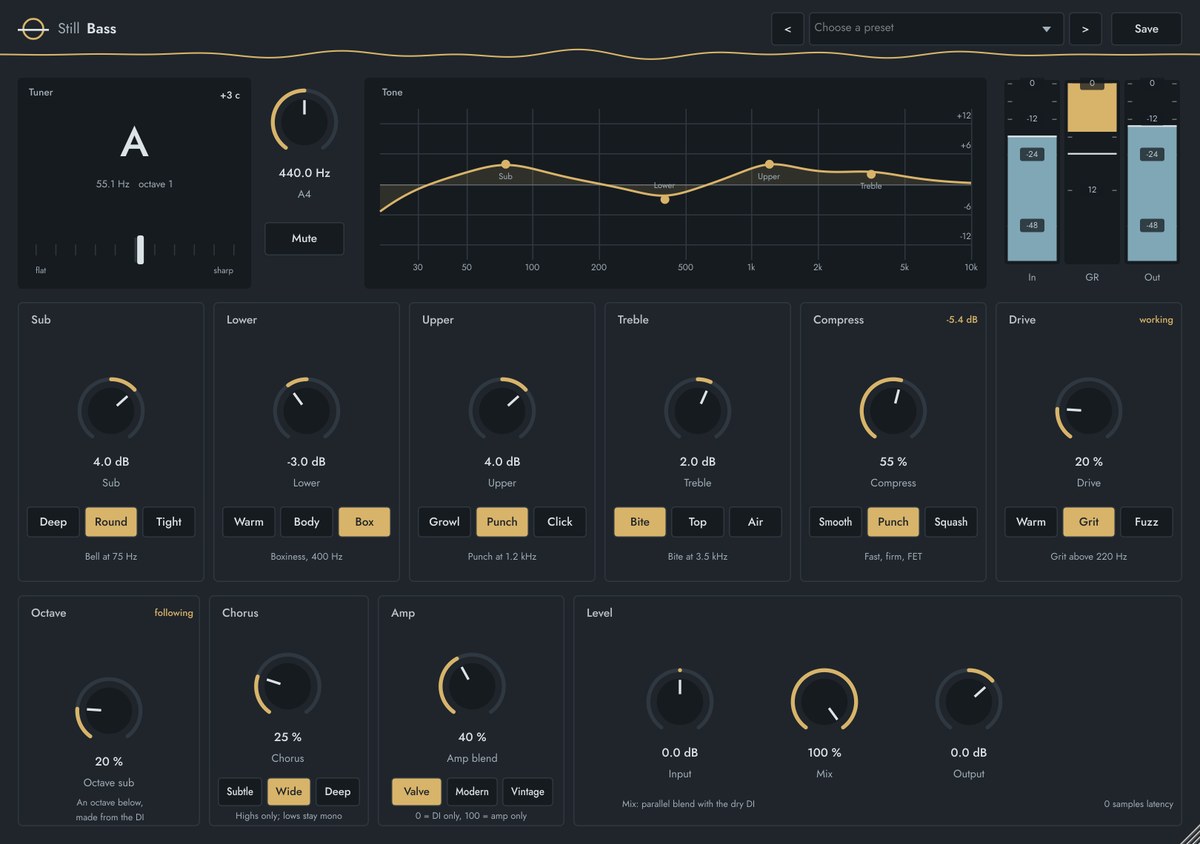Choose Smooth compressor style
Screen dimensions: 1200x844
835,522
